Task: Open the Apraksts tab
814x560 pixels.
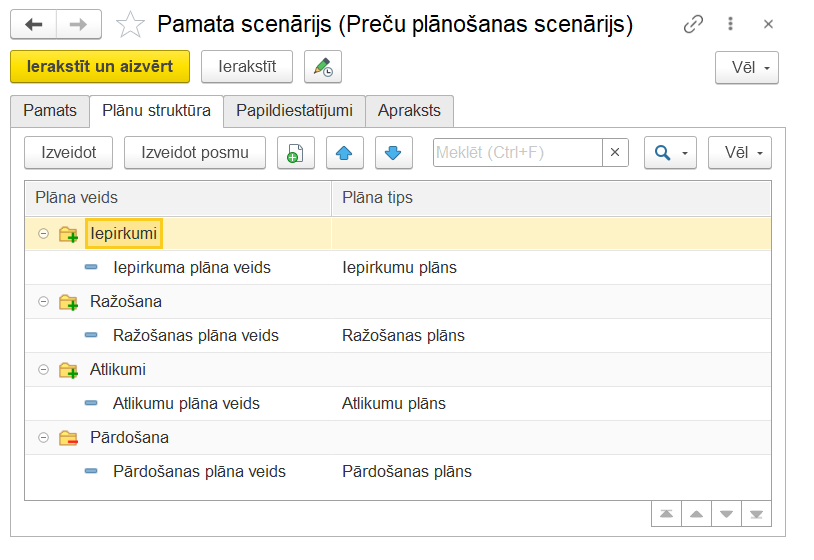Action: [x=410, y=110]
